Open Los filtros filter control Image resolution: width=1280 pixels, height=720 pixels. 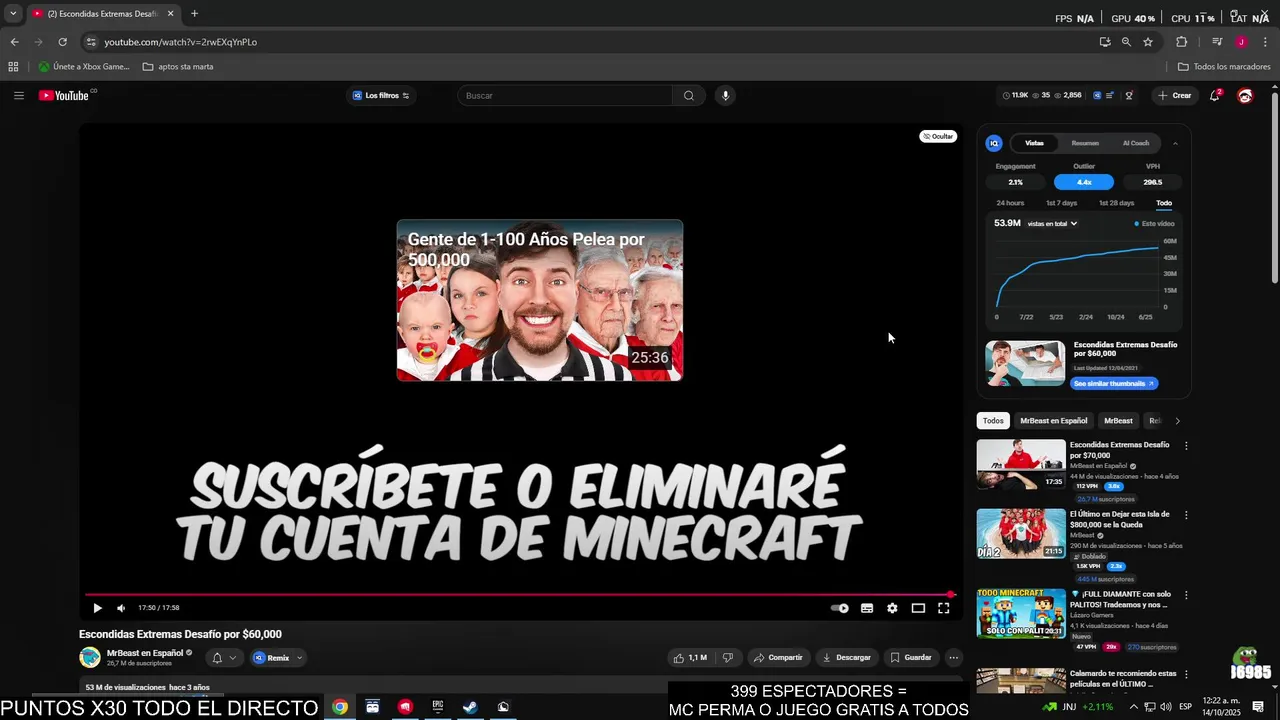382,96
